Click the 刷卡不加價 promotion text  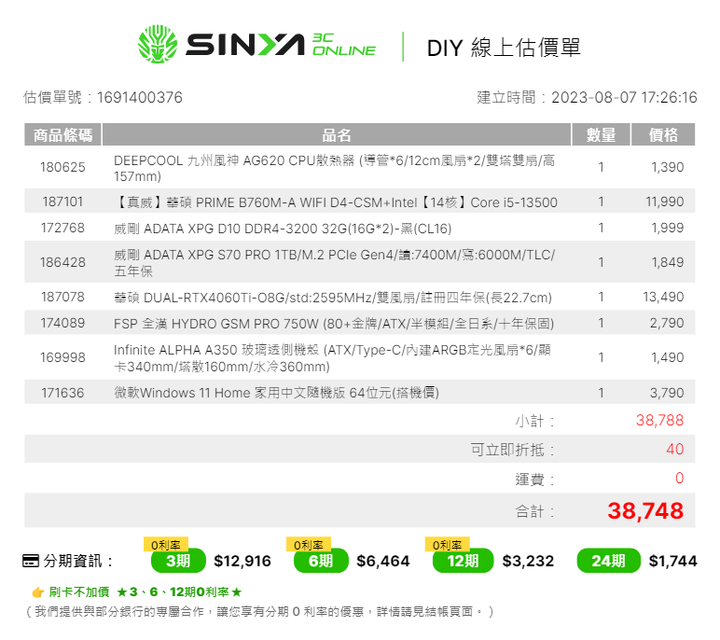[x=79, y=592]
